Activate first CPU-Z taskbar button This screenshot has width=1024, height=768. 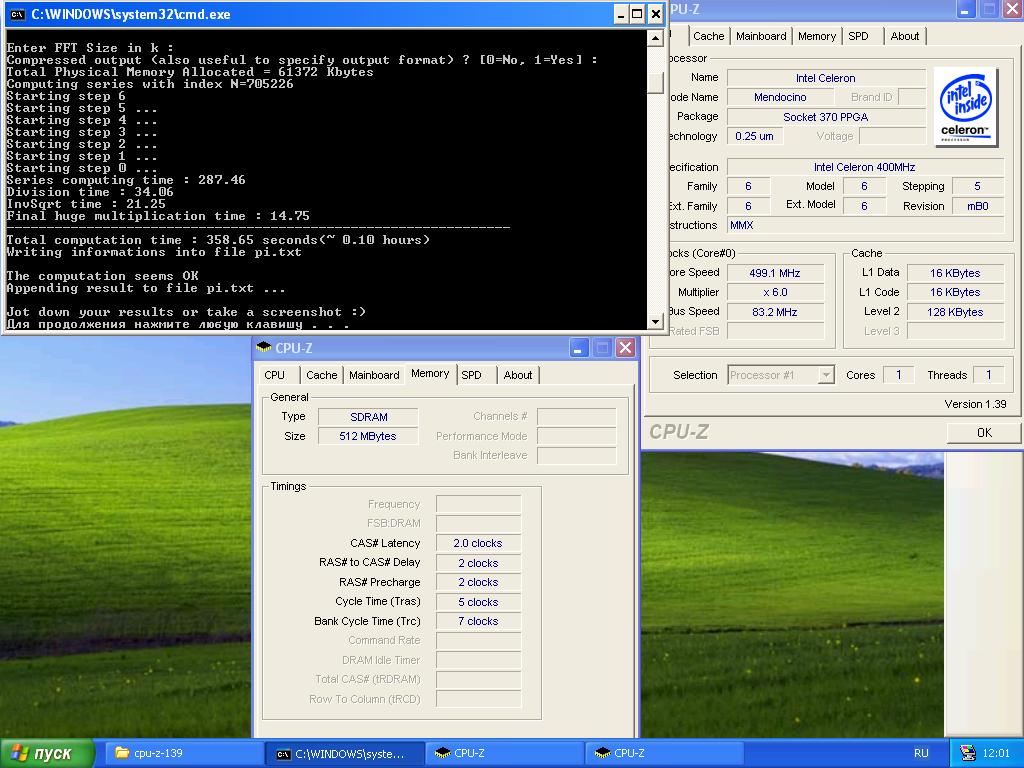pyautogui.click(x=504, y=753)
